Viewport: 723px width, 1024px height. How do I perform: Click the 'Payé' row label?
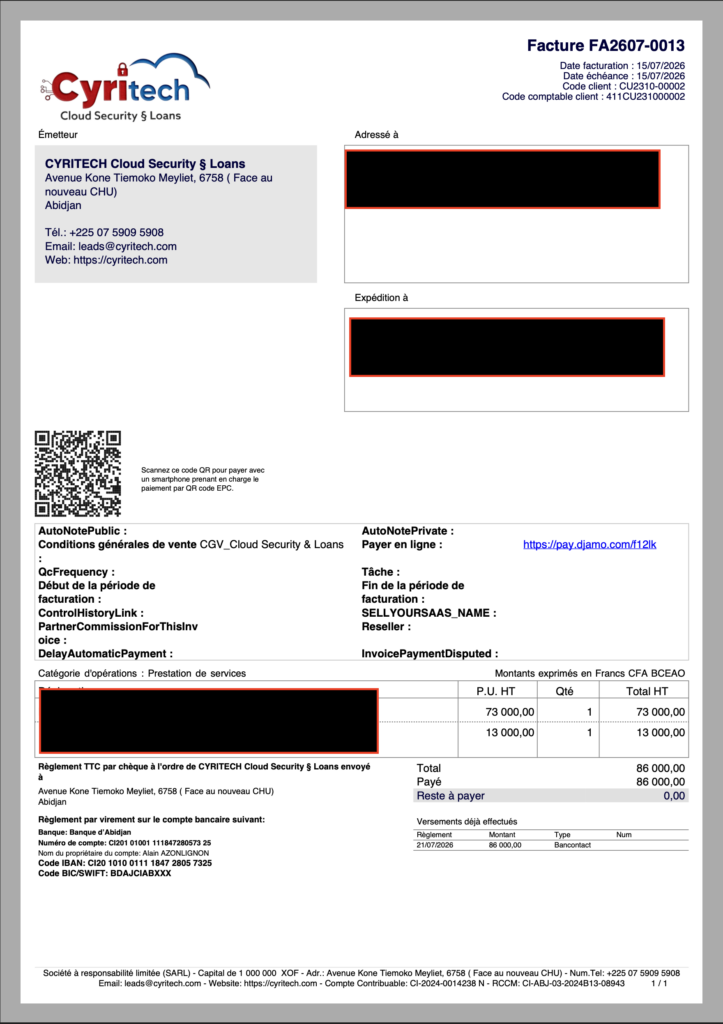(x=428, y=782)
